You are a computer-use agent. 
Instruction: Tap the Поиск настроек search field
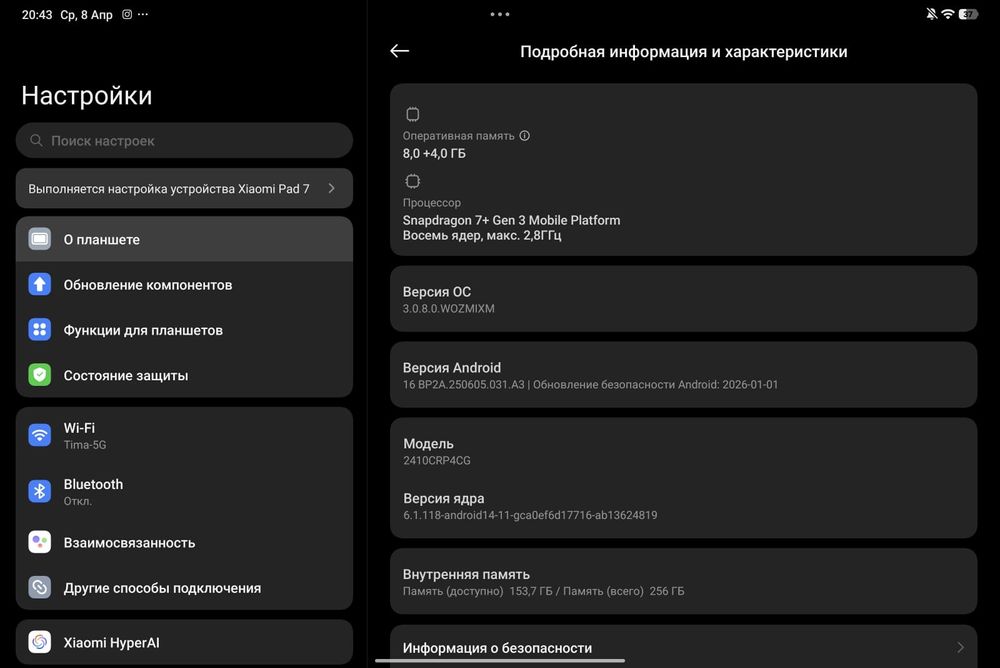pos(184,141)
